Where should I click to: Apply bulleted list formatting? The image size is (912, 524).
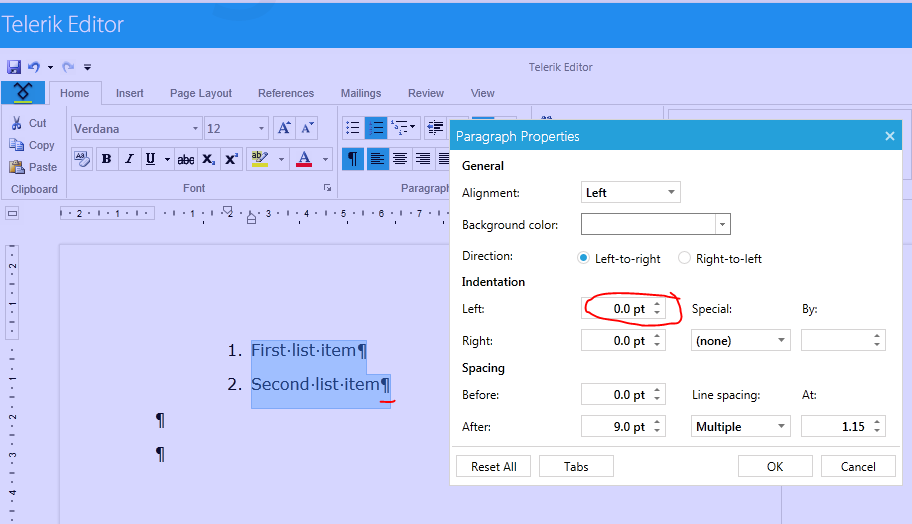tap(353, 128)
